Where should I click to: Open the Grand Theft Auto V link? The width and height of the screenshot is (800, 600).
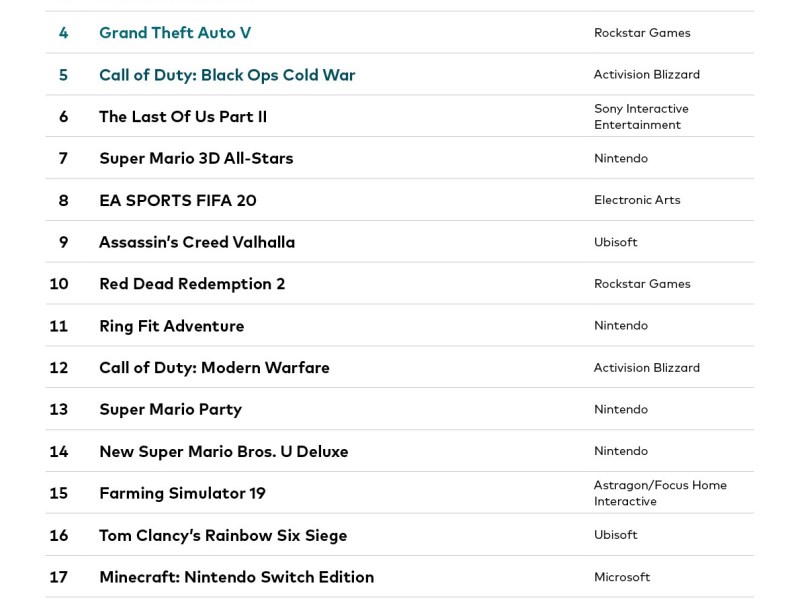(175, 33)
